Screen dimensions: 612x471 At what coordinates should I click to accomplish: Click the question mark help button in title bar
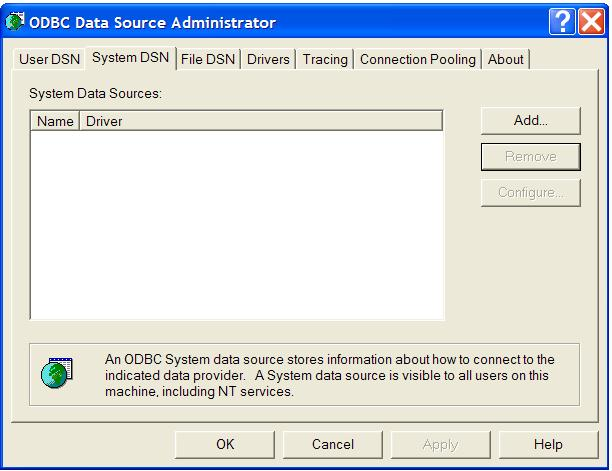click(x=563, y=22)
